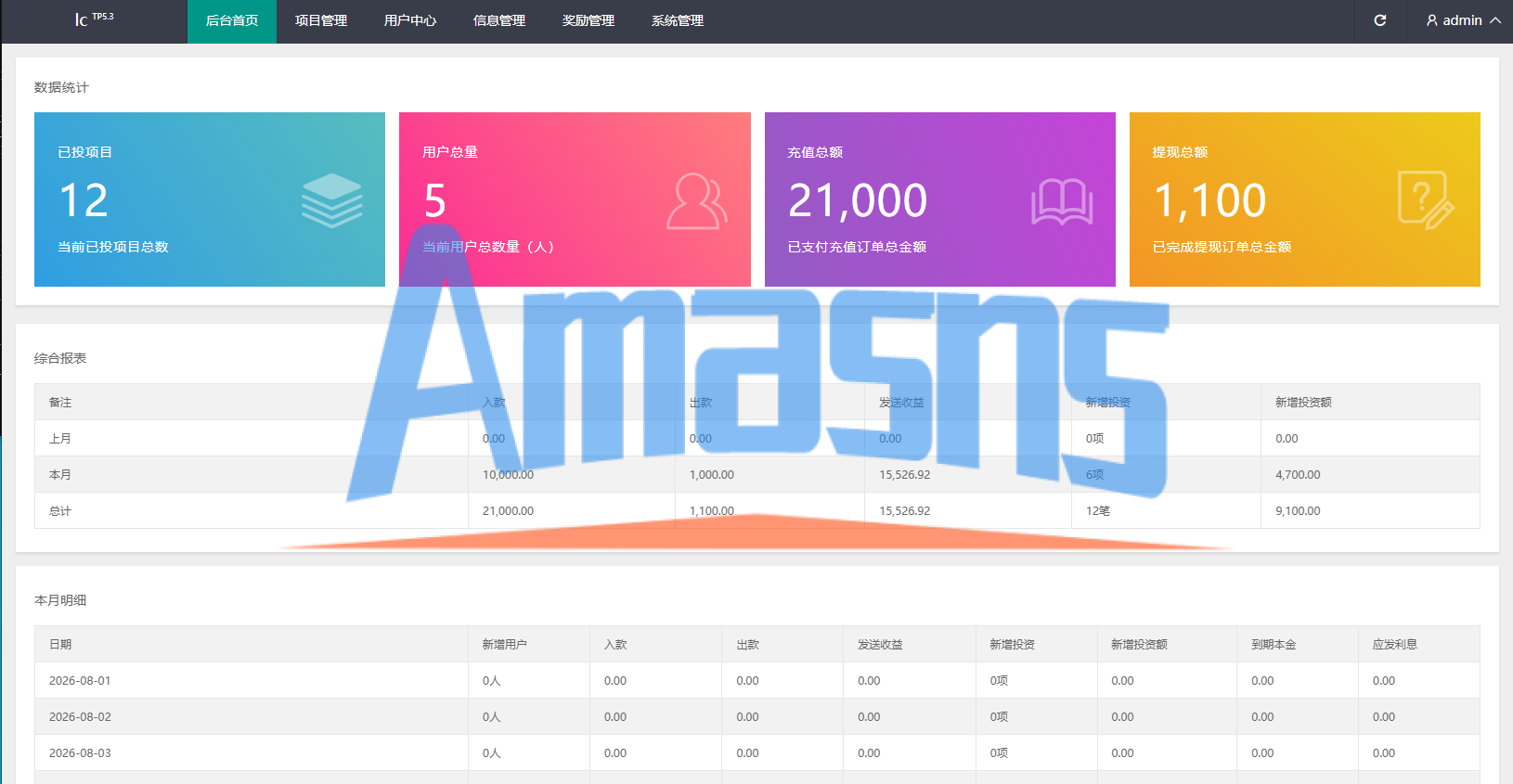Click the layers icon on the 已投项目 card

point(331,200)
